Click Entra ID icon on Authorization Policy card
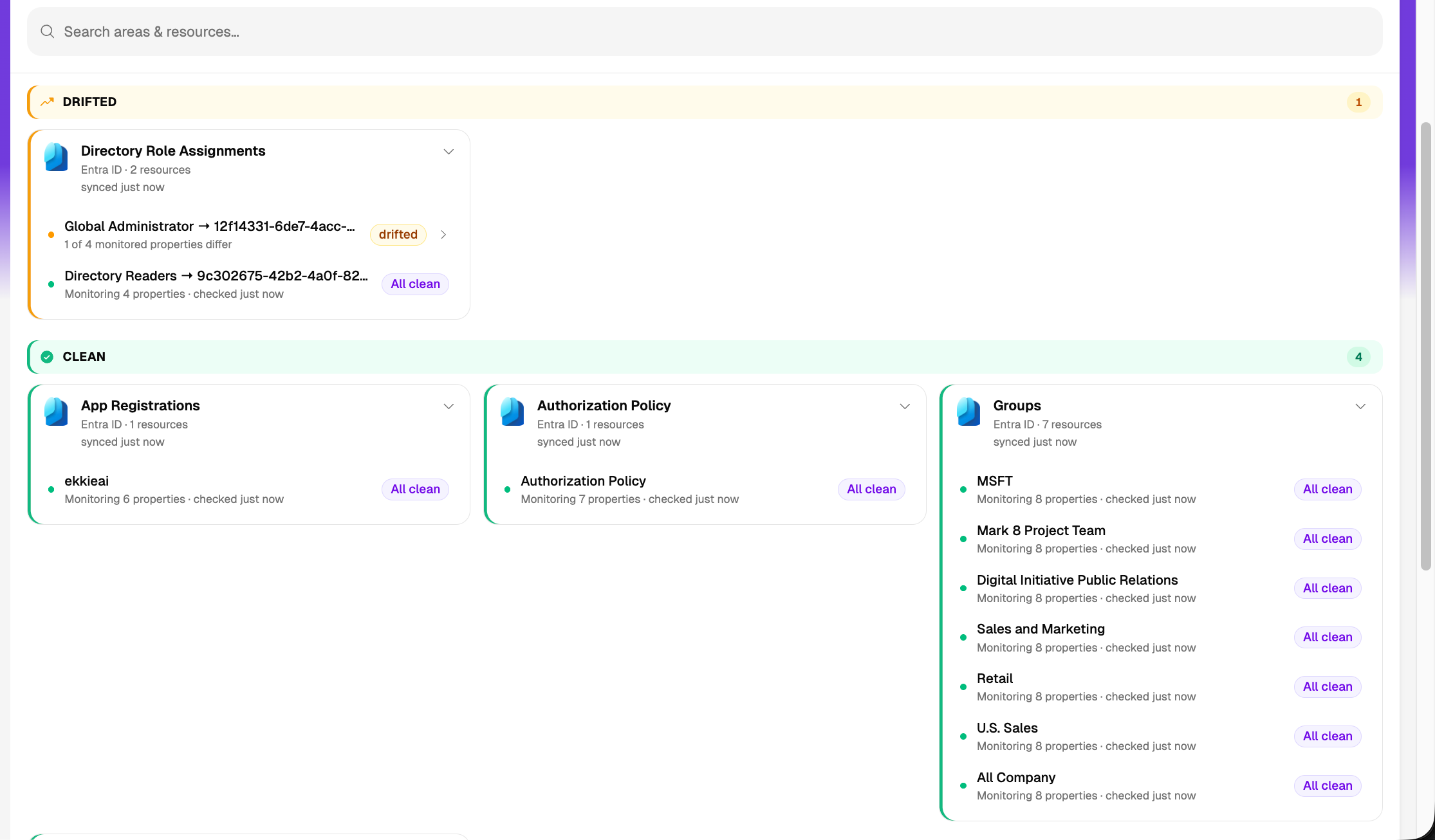 click(x=513, y=412)
